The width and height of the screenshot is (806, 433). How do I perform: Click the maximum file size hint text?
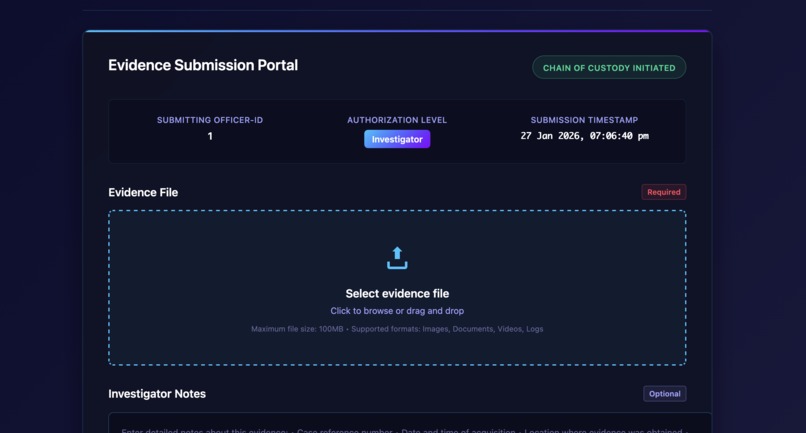tap(397, 329)
